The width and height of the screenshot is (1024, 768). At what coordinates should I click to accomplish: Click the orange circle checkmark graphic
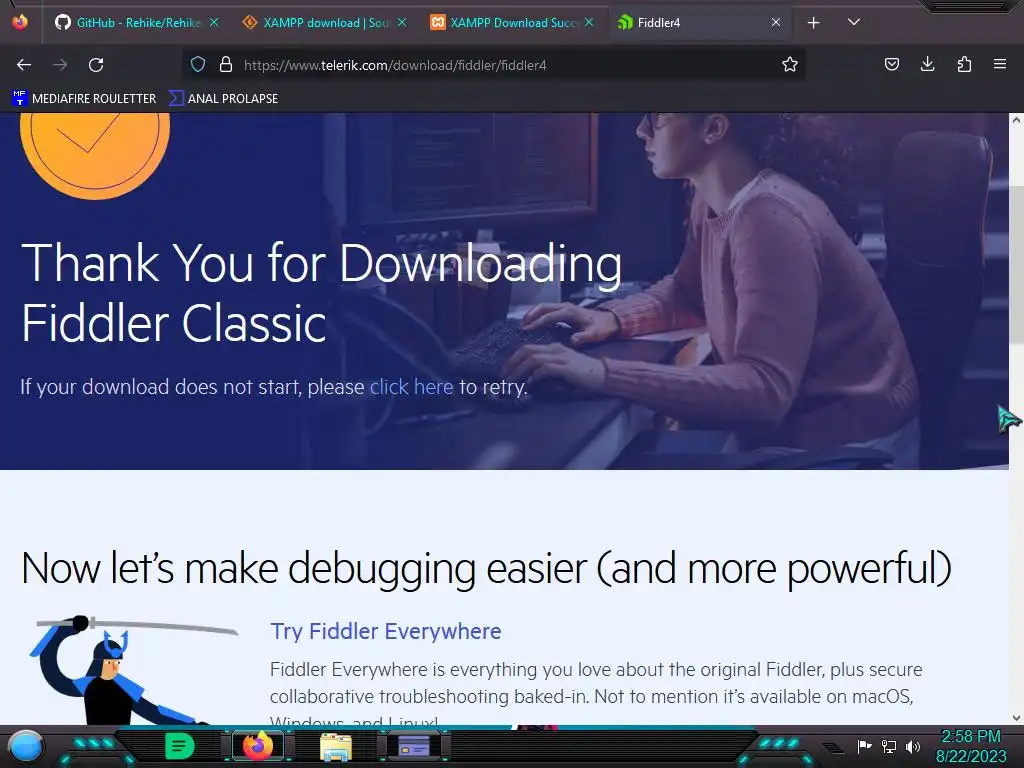point(95,155)
